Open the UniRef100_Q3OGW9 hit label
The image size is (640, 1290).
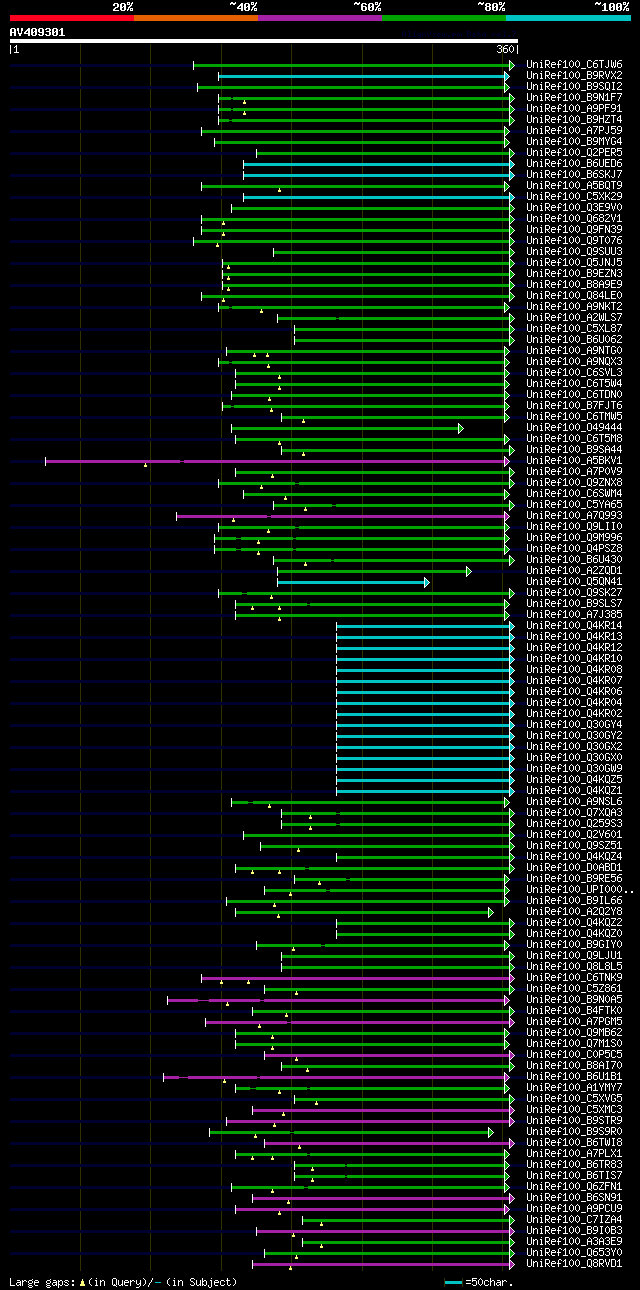pos(573,769)
